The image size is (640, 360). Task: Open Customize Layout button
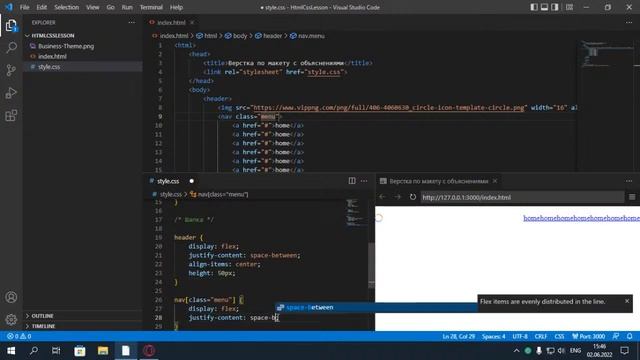point(569,7)
